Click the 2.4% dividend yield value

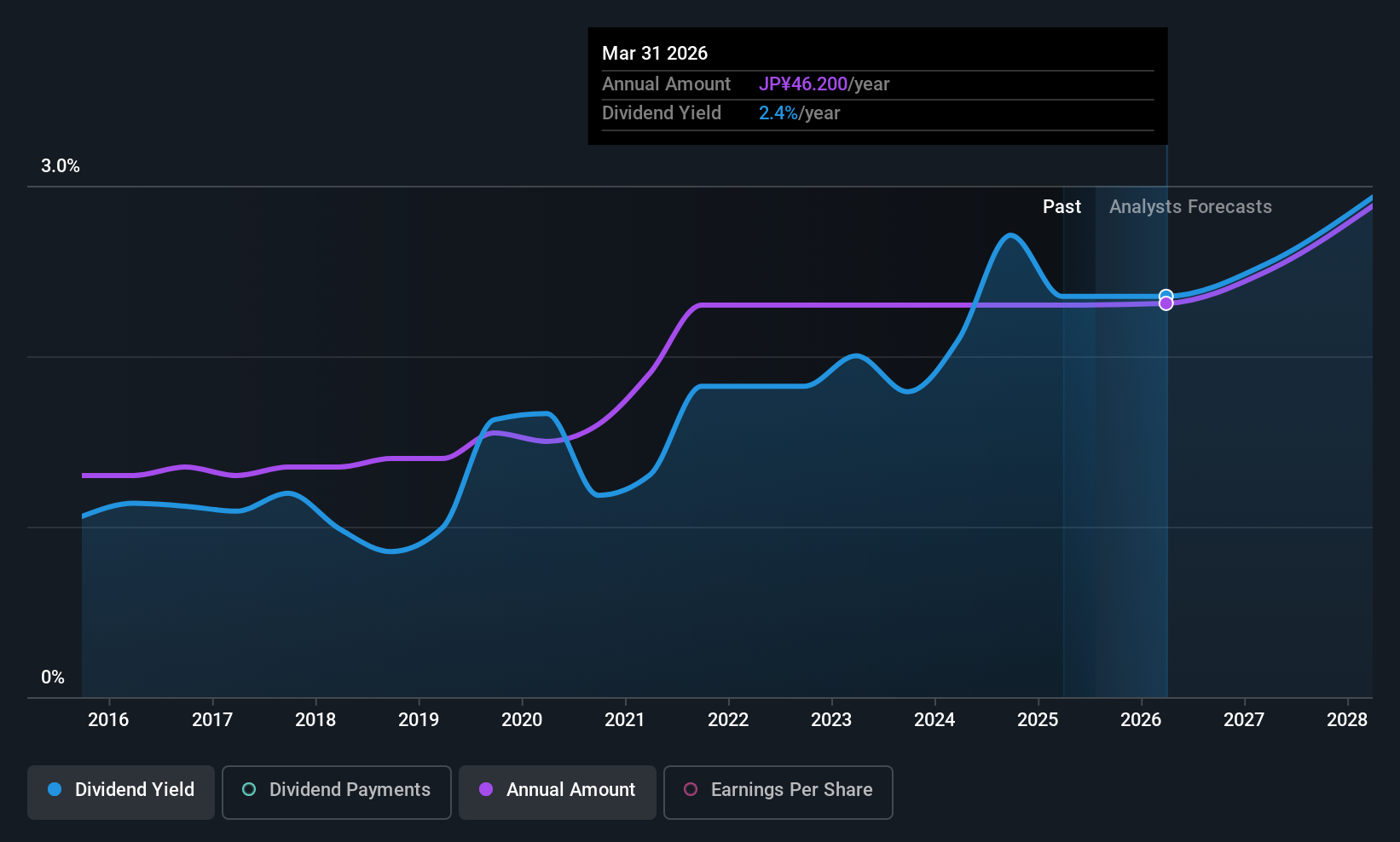[778, 113]
